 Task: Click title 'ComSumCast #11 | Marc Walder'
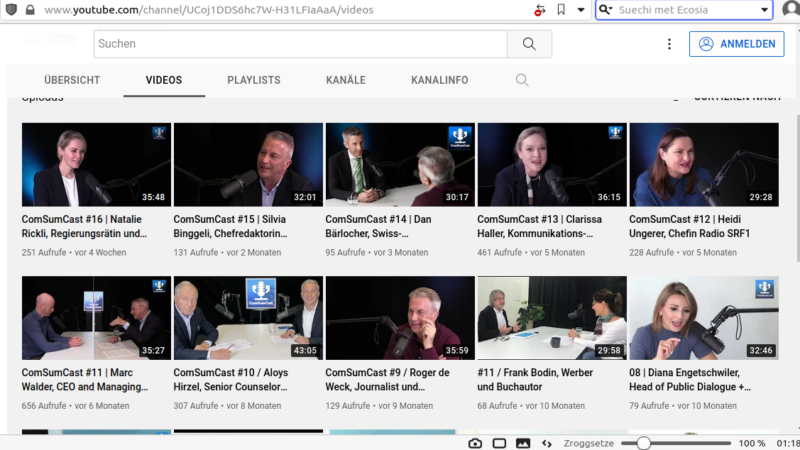(x=85, y=380)
